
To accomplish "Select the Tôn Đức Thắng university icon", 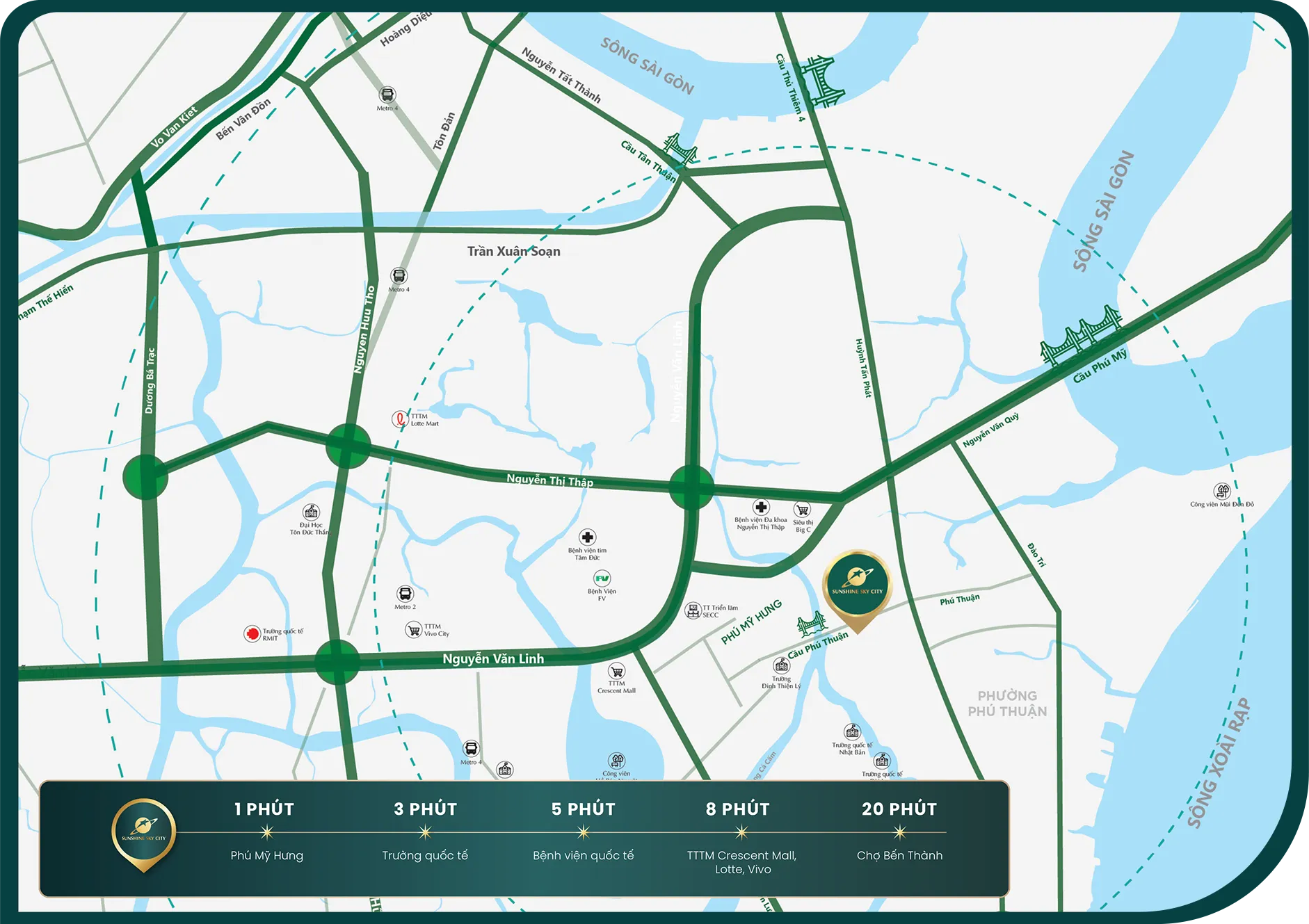I will (311, 512).
